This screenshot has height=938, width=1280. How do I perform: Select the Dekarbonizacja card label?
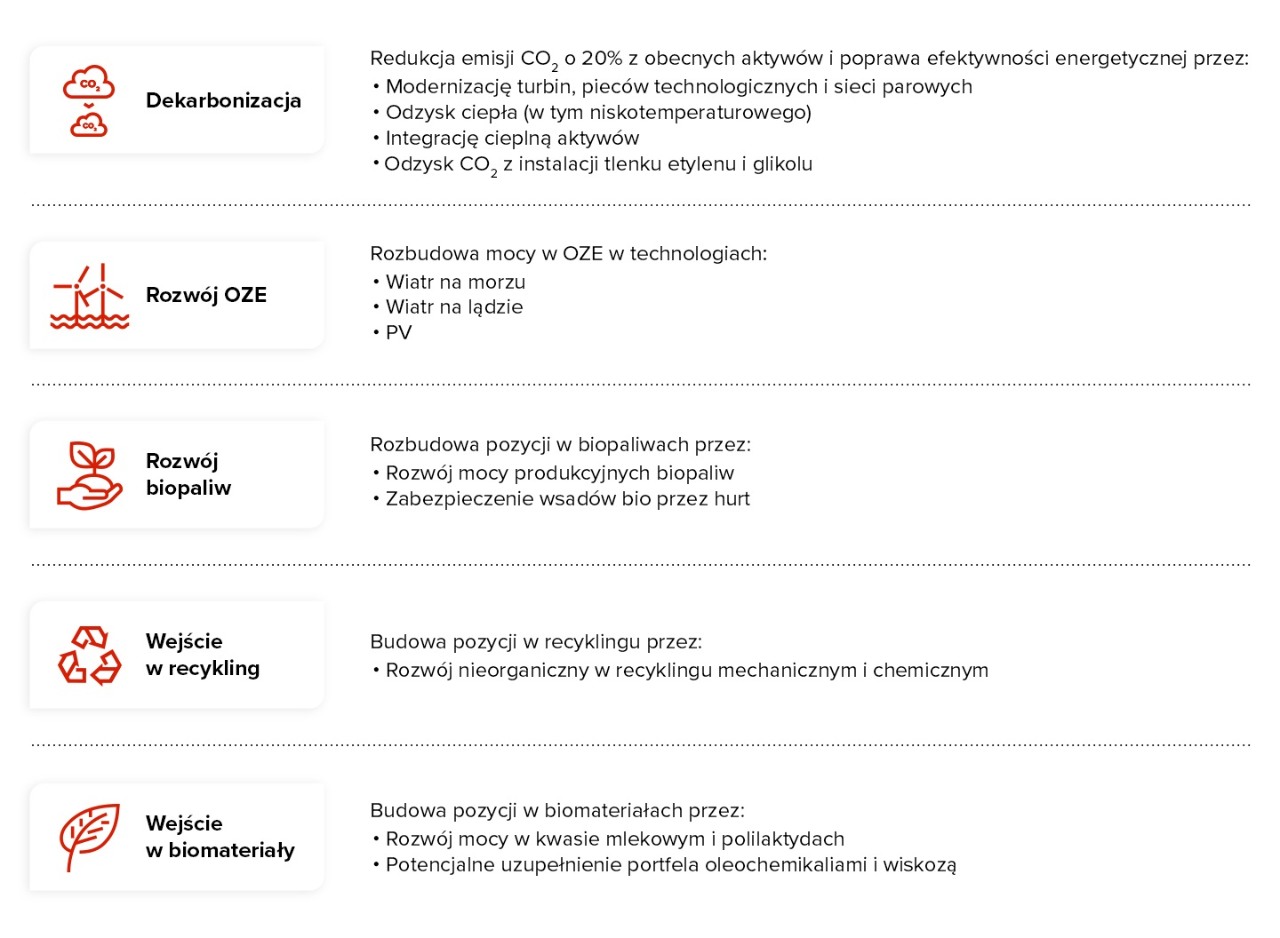[223, 101]
